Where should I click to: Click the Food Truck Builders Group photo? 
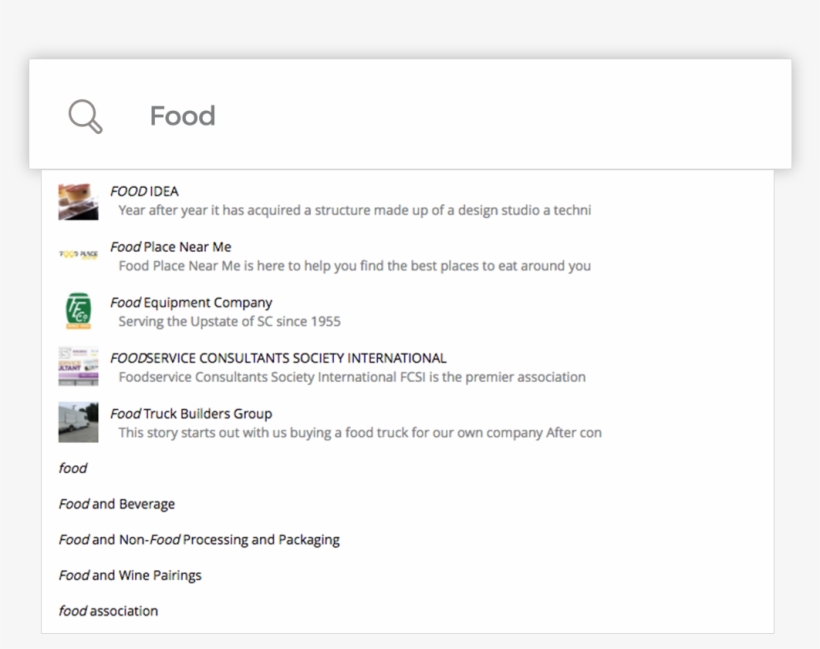78,422
